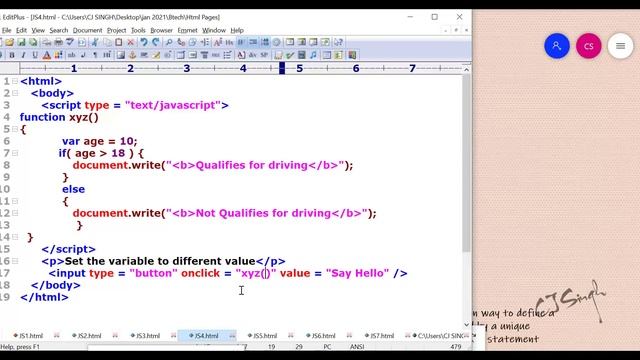Click the blue user profile button
This screenshot has height=360, width=640.
[557, 46]
